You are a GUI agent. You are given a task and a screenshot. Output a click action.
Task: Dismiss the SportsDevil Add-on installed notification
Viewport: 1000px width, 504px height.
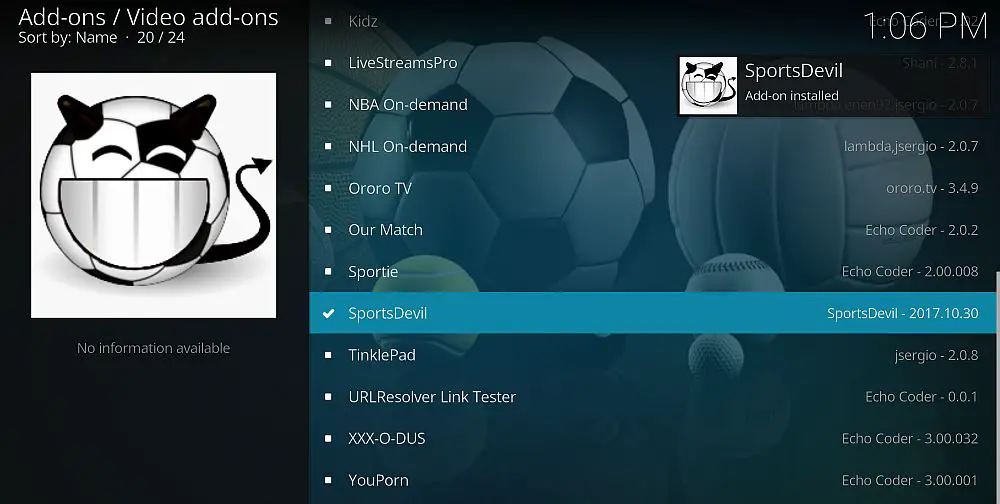tap(835, 85)
